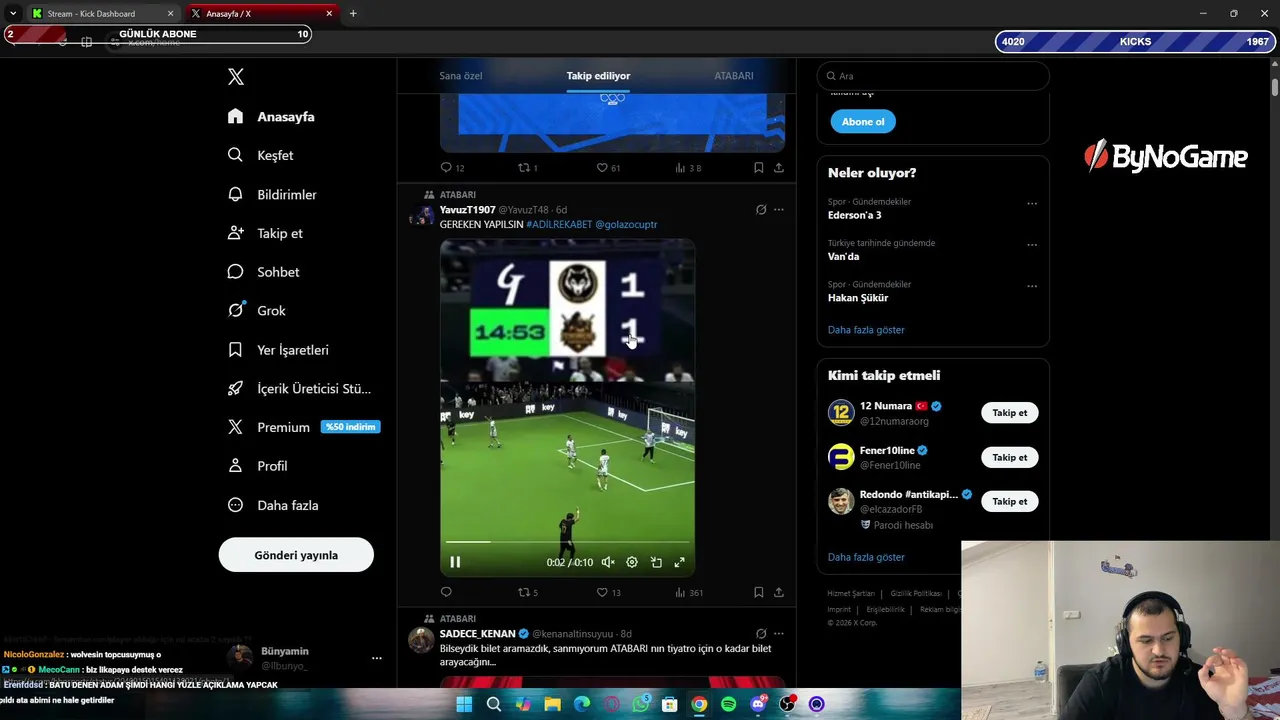Open account switcher dots for Bünyamin

pos(377,658)
